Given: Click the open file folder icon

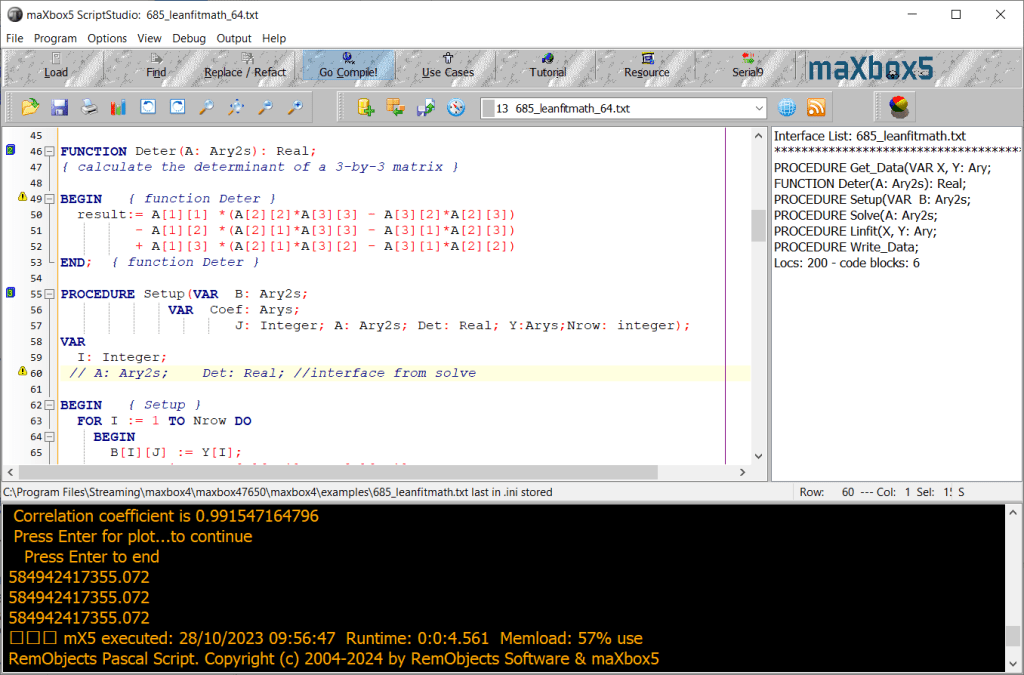Looking at the screenshot, I should pyautogui.click(x=30, y=107).
